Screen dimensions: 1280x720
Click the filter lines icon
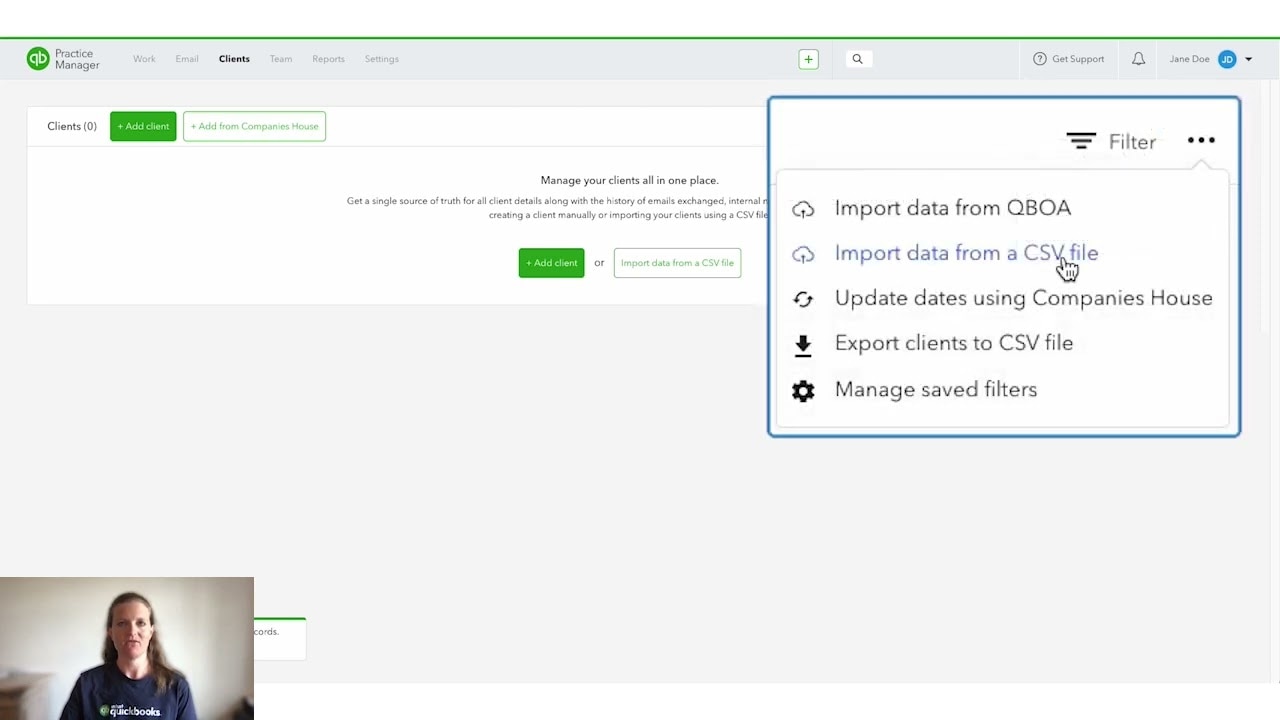[x=1081, y=142]
